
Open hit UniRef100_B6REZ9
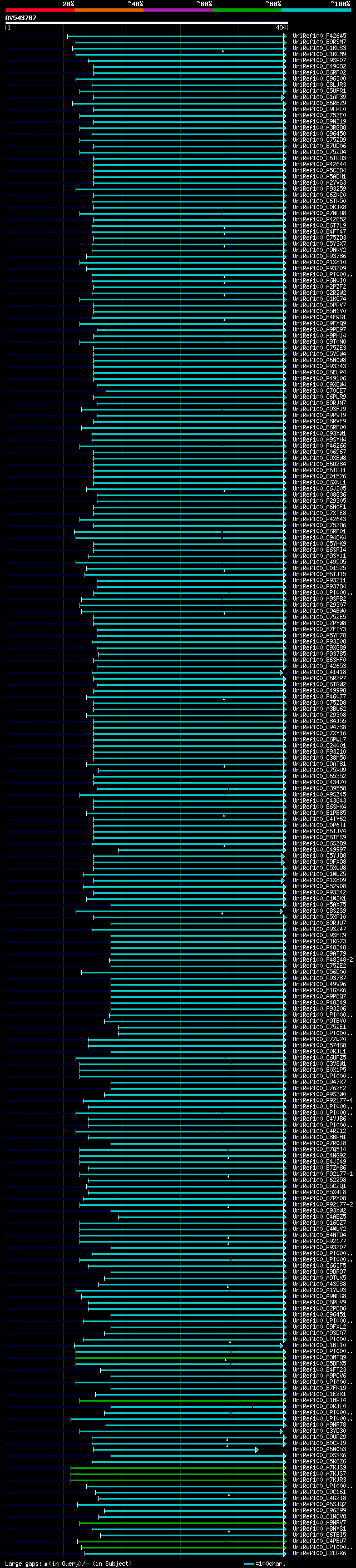tap(319, 103)
